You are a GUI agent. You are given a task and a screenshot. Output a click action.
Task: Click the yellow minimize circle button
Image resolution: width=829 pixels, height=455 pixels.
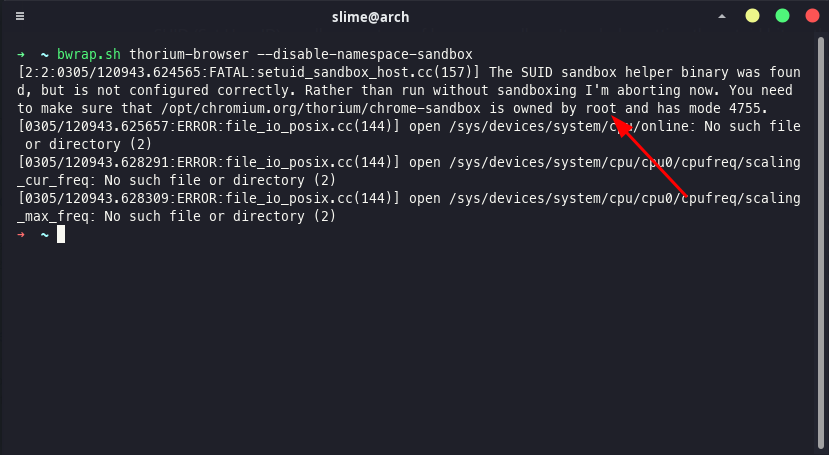point(752,16)
